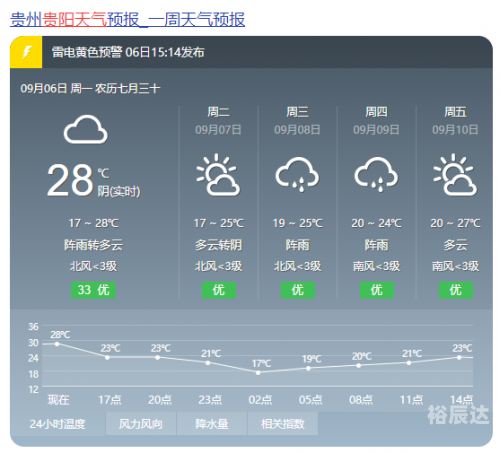
Task: Click the date 09月09日
Action: (x=376, y=130)
